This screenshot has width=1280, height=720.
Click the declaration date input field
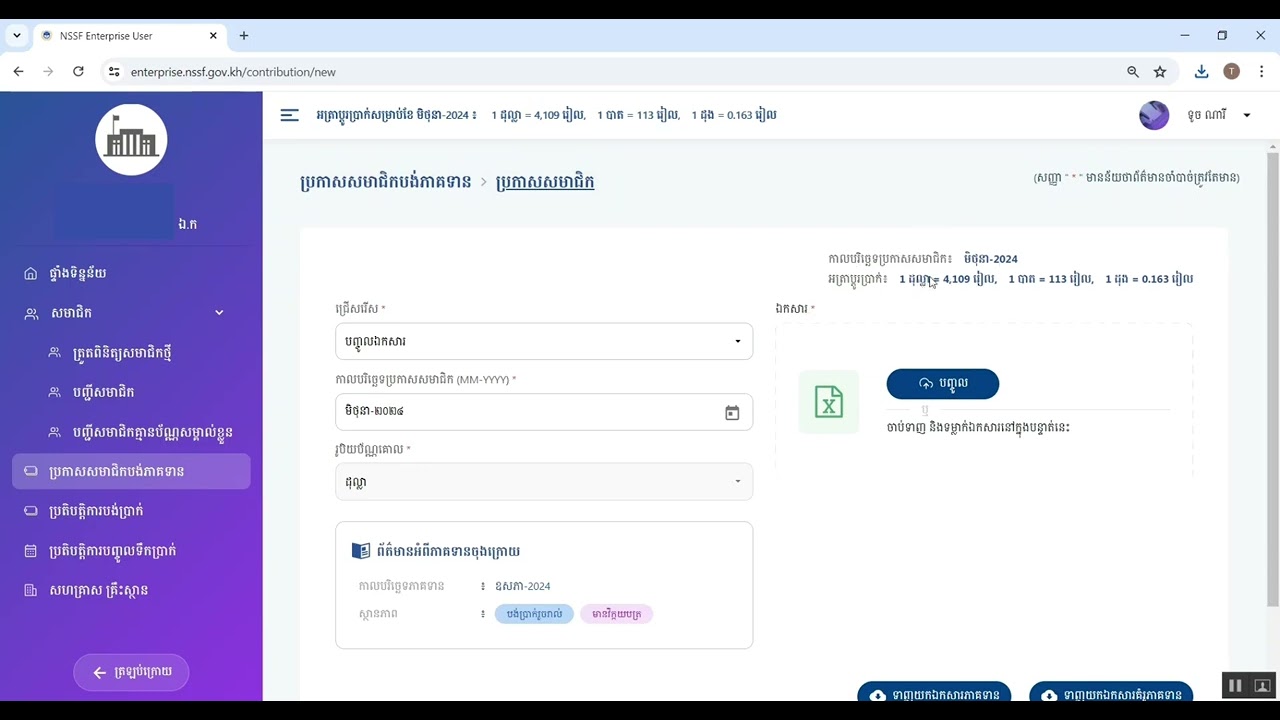coord(544,412)
